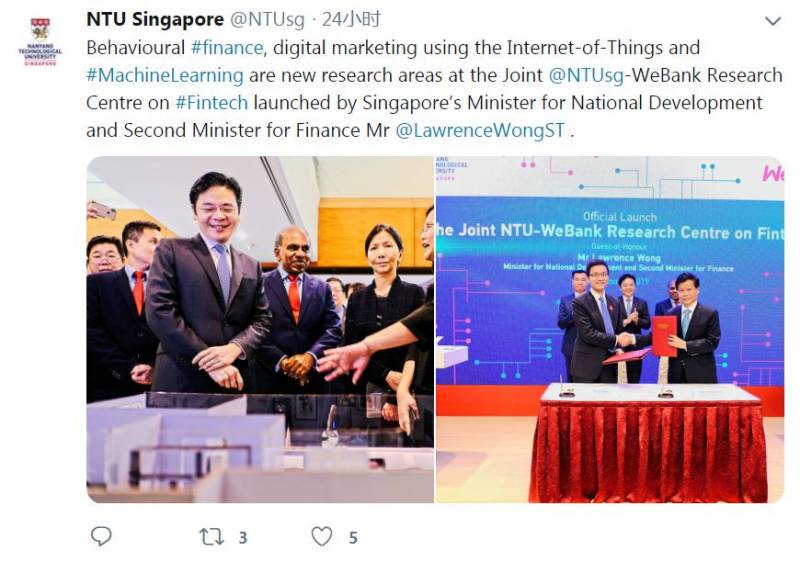View the left photo of minister at model
800x562 pixels.
click(x=260, y=329)
